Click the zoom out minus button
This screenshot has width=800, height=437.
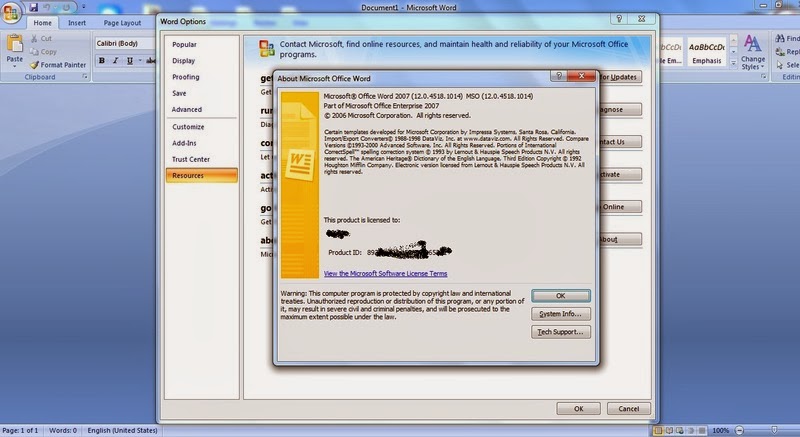[739, 431]
